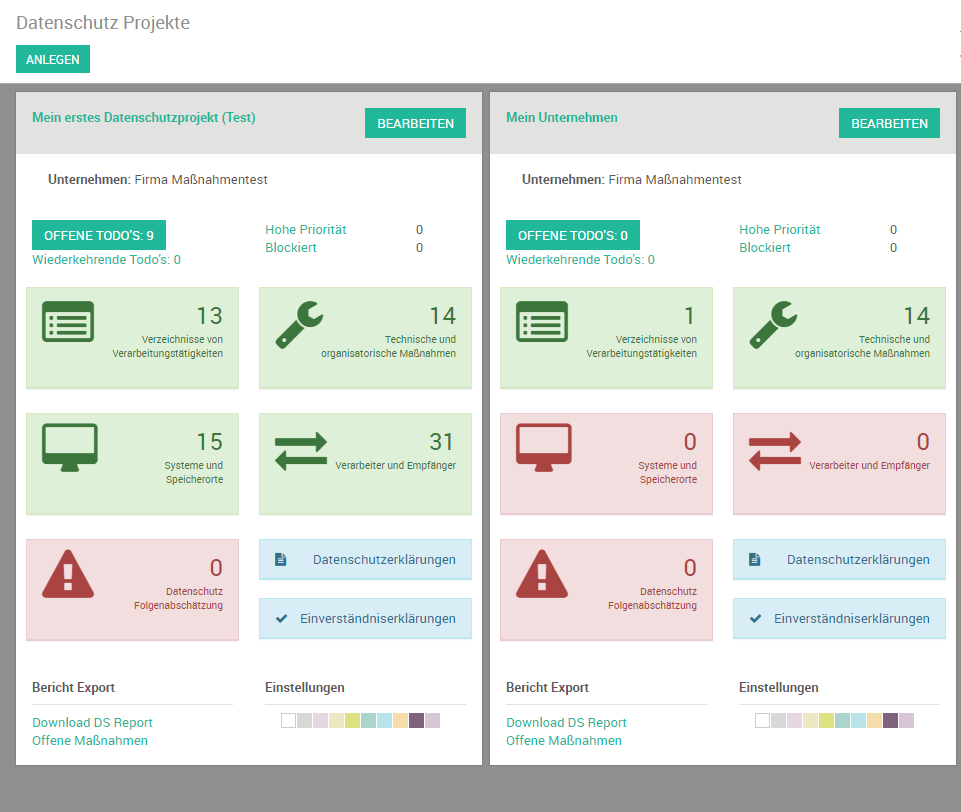Edit first project via its BEARBEITEN button
961x812 pixels.
(x=415, y=123)
